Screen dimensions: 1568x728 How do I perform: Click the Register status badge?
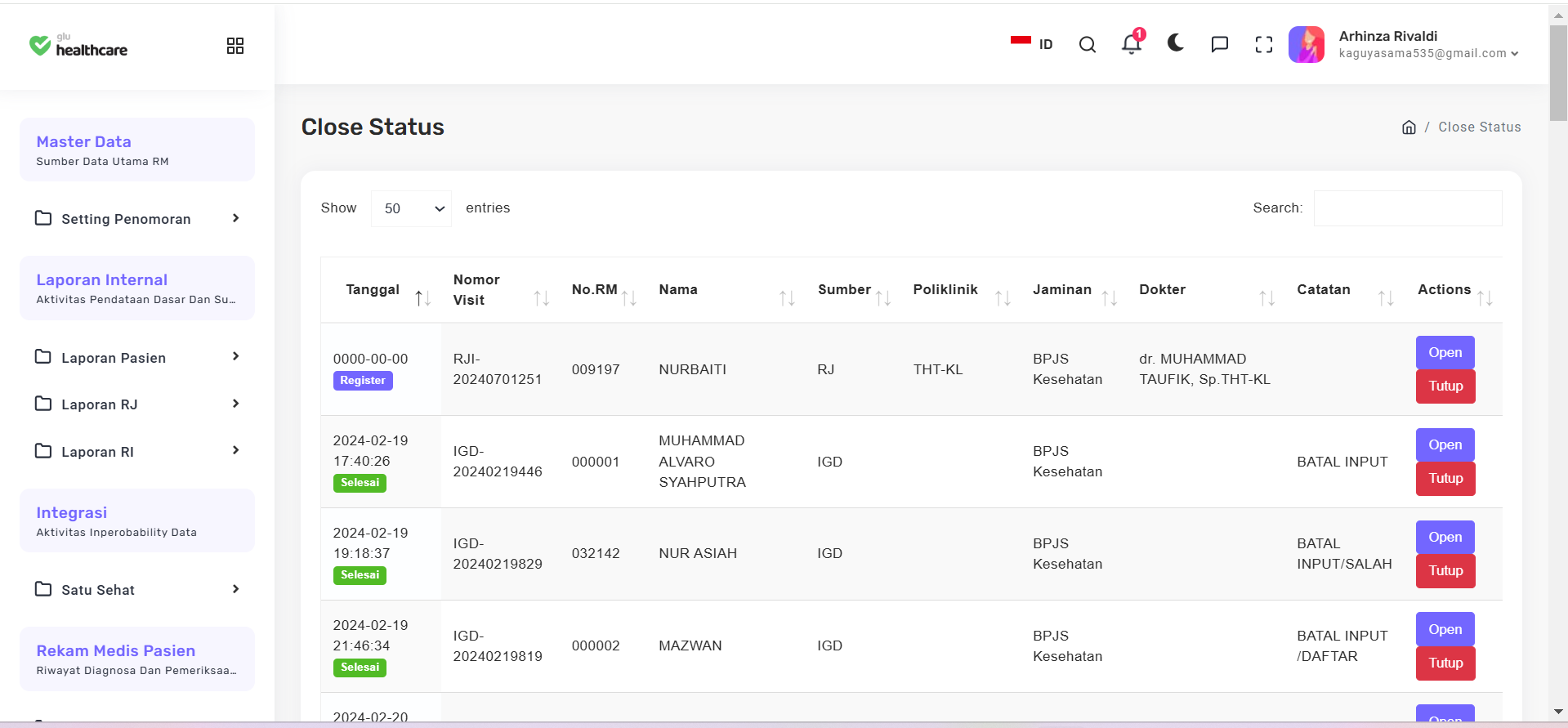click(363, 381)
